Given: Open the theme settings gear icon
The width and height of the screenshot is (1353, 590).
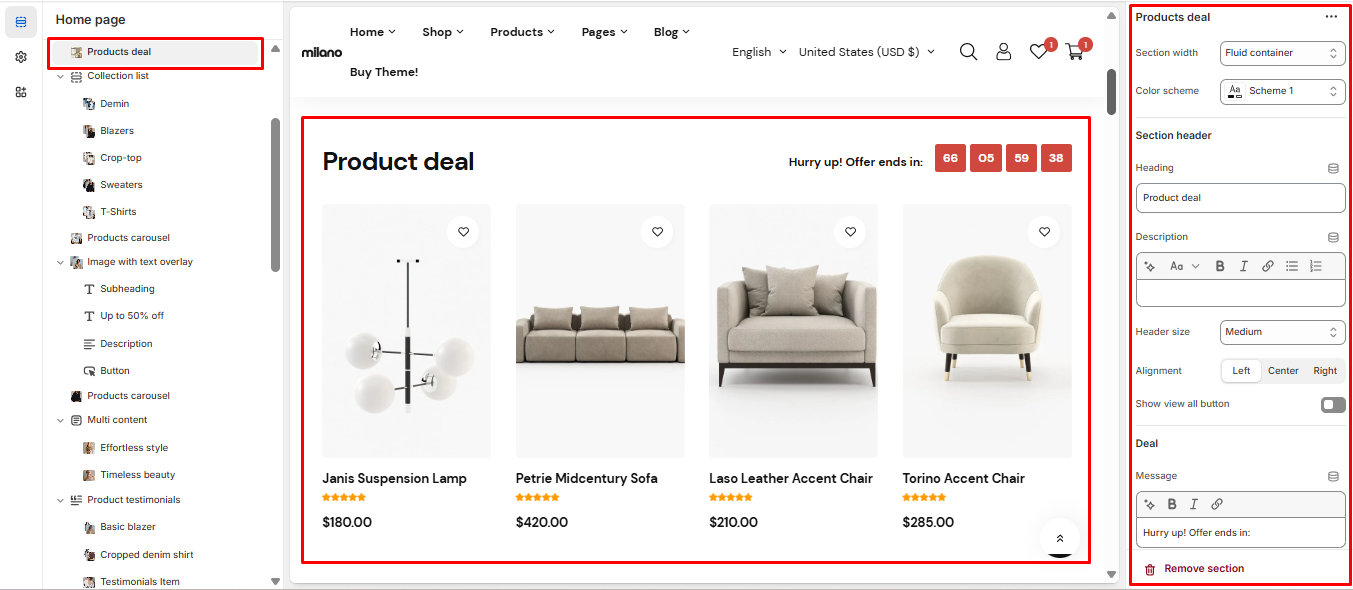Looking at the screenshot, I should pos(21,57).
